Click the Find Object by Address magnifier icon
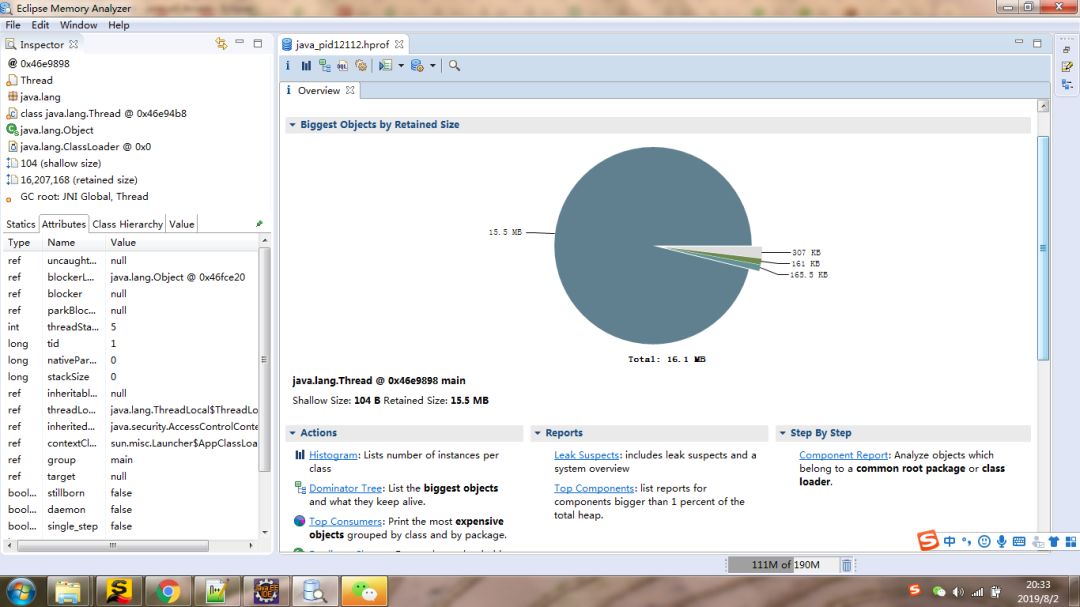This screenshot has width=1080, height=607. tap(455, 65)
